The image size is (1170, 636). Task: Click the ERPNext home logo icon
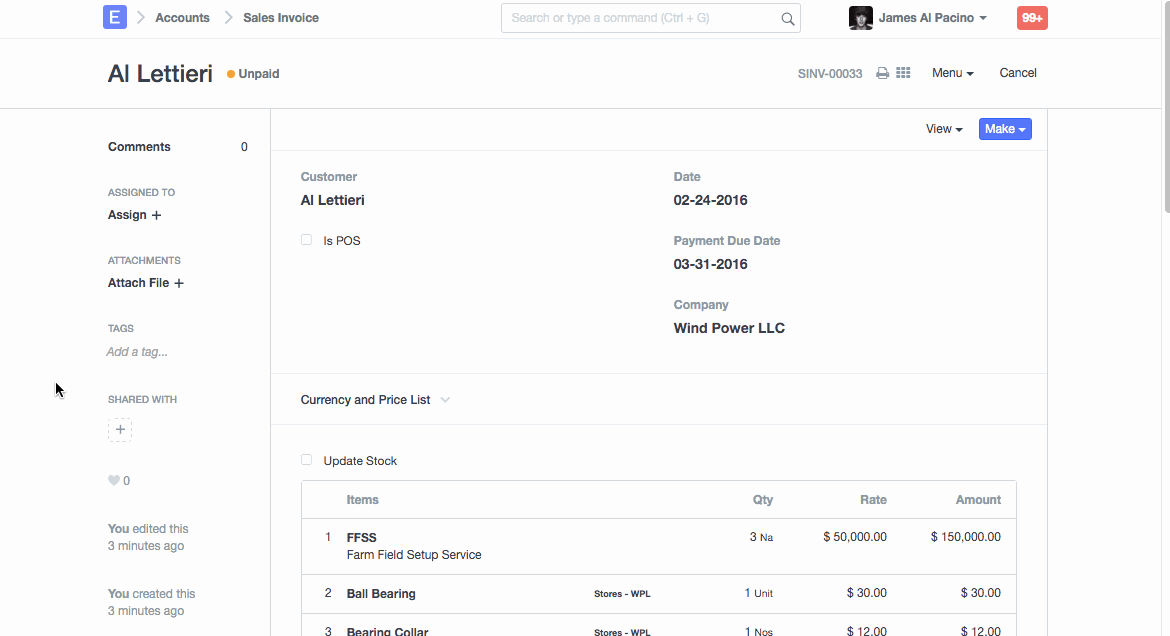point(115,17)
